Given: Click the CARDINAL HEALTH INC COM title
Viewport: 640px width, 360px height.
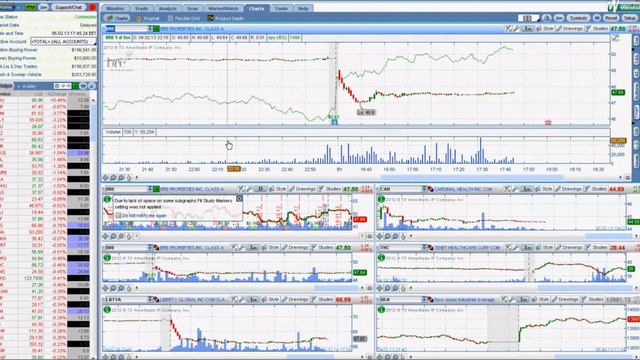Looking at the screenshot, I should pos(463,189).
